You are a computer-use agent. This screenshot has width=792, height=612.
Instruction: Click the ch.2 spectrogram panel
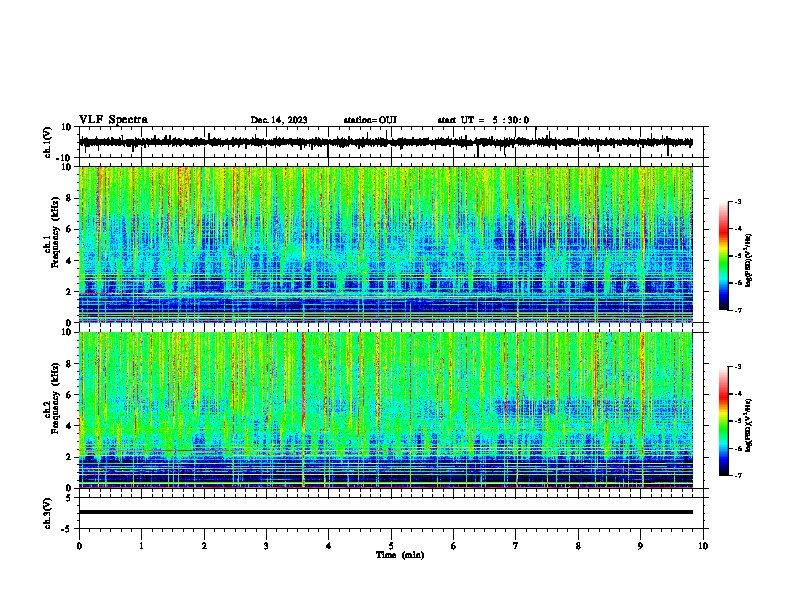click(386, 410)
